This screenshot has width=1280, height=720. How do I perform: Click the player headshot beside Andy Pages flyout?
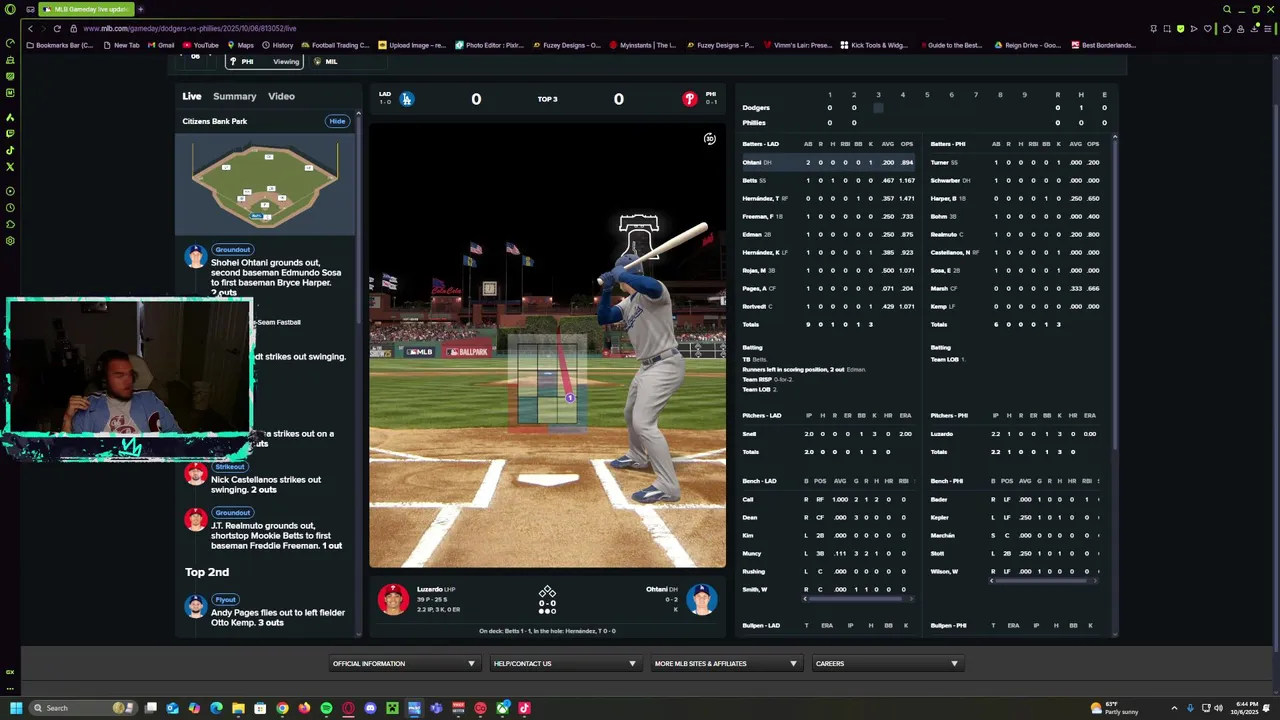(196, 606)
